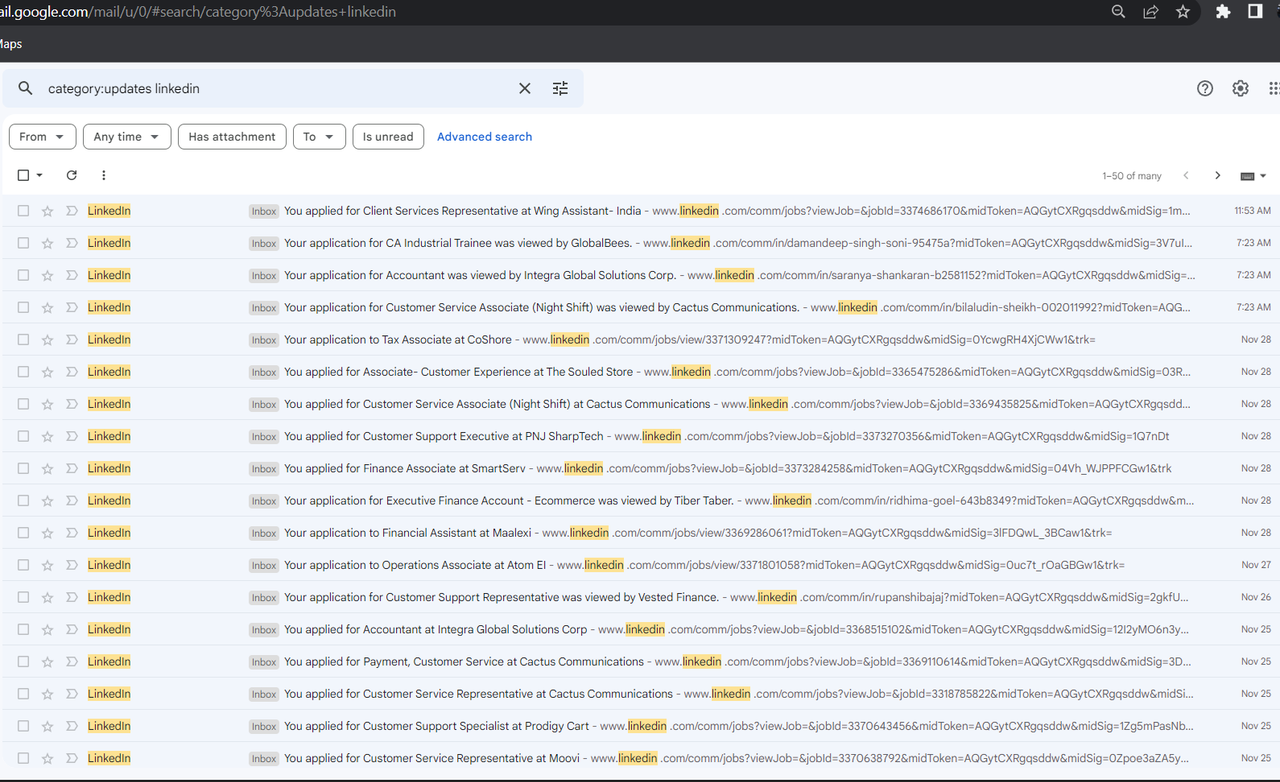1280x782 pixels.
Task: Go to the next page of results
Action: point(1217,175)
